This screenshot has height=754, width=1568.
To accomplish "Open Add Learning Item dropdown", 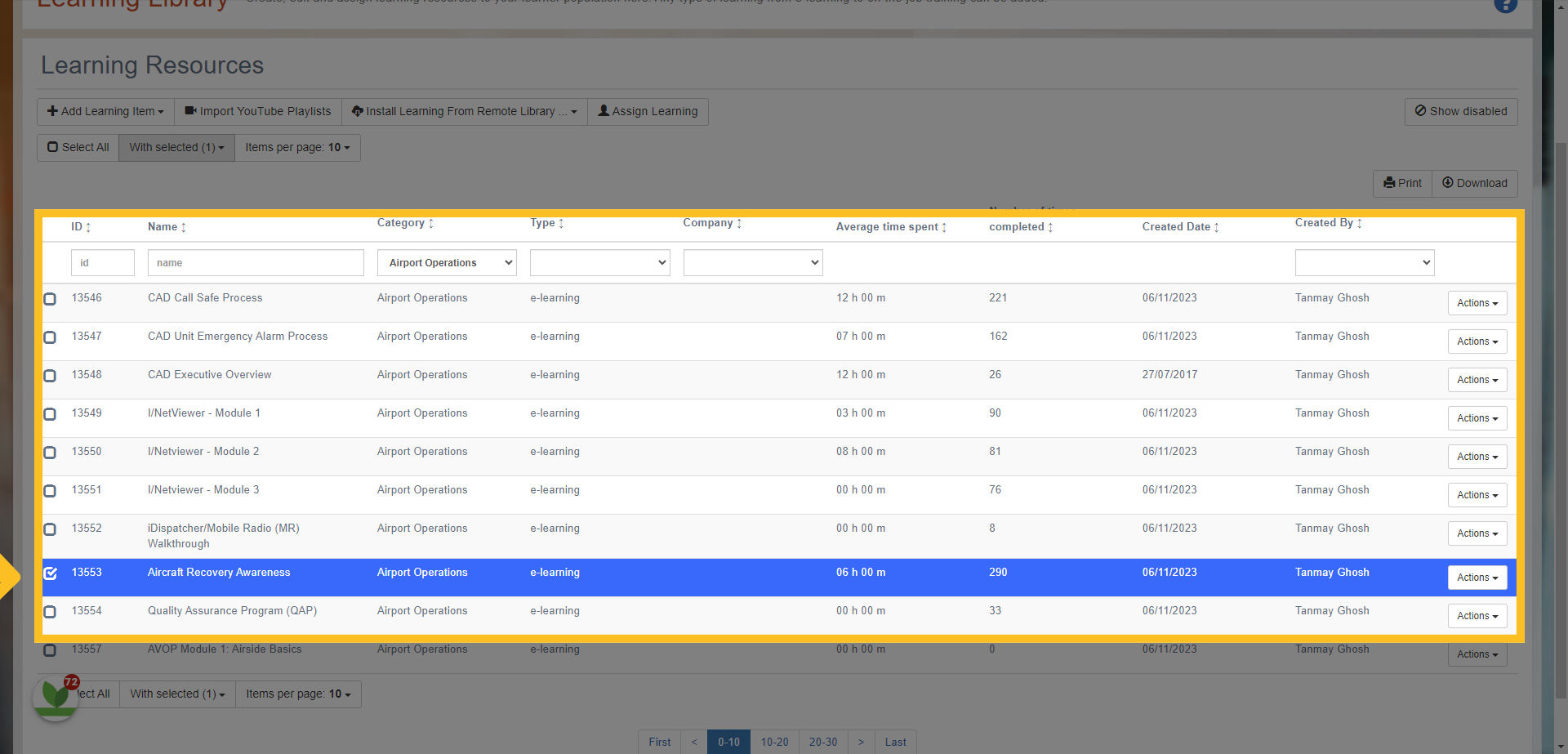I will (105, 111).
